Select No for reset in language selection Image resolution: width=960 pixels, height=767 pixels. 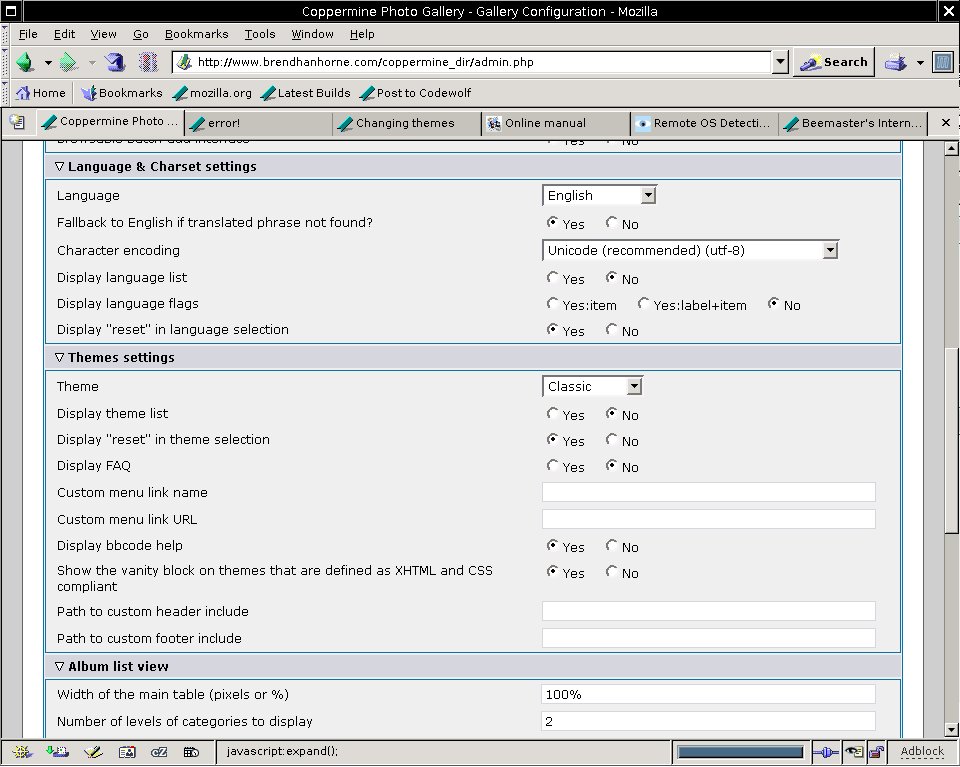(611, 330)
